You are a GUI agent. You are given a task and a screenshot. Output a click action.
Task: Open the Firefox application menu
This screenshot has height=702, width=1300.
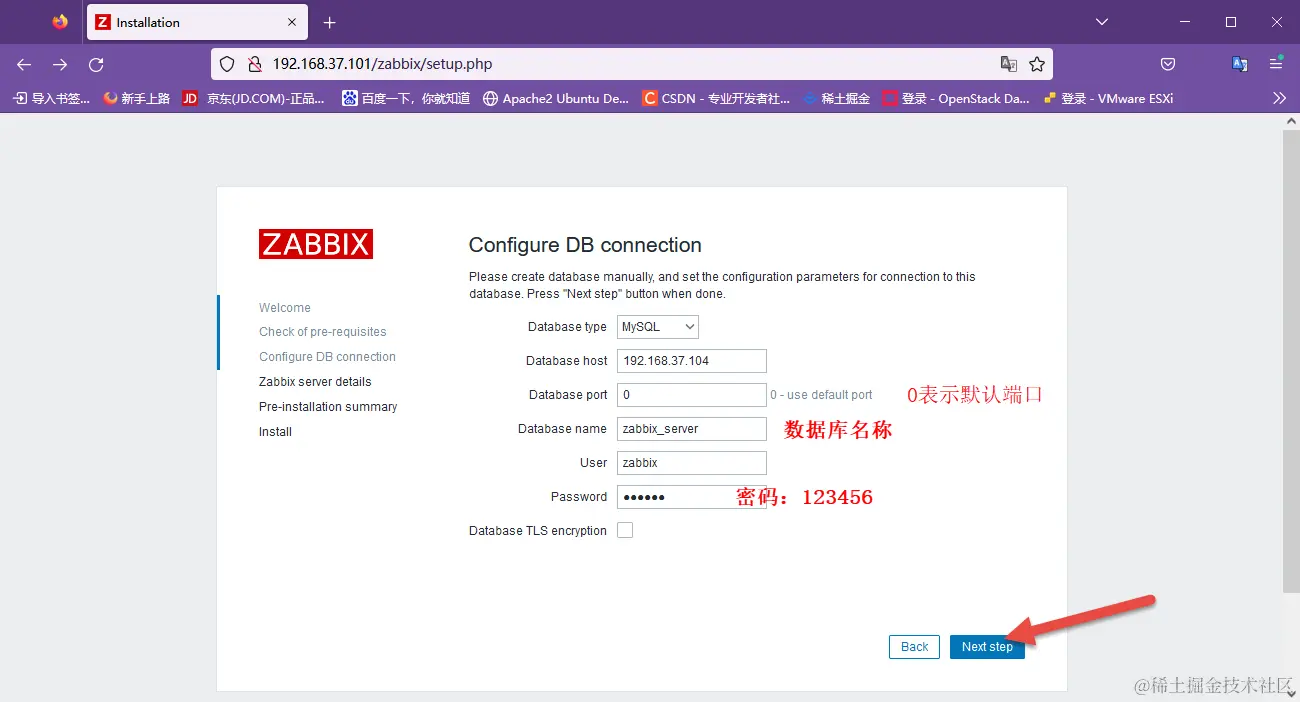click(1276, 63)
